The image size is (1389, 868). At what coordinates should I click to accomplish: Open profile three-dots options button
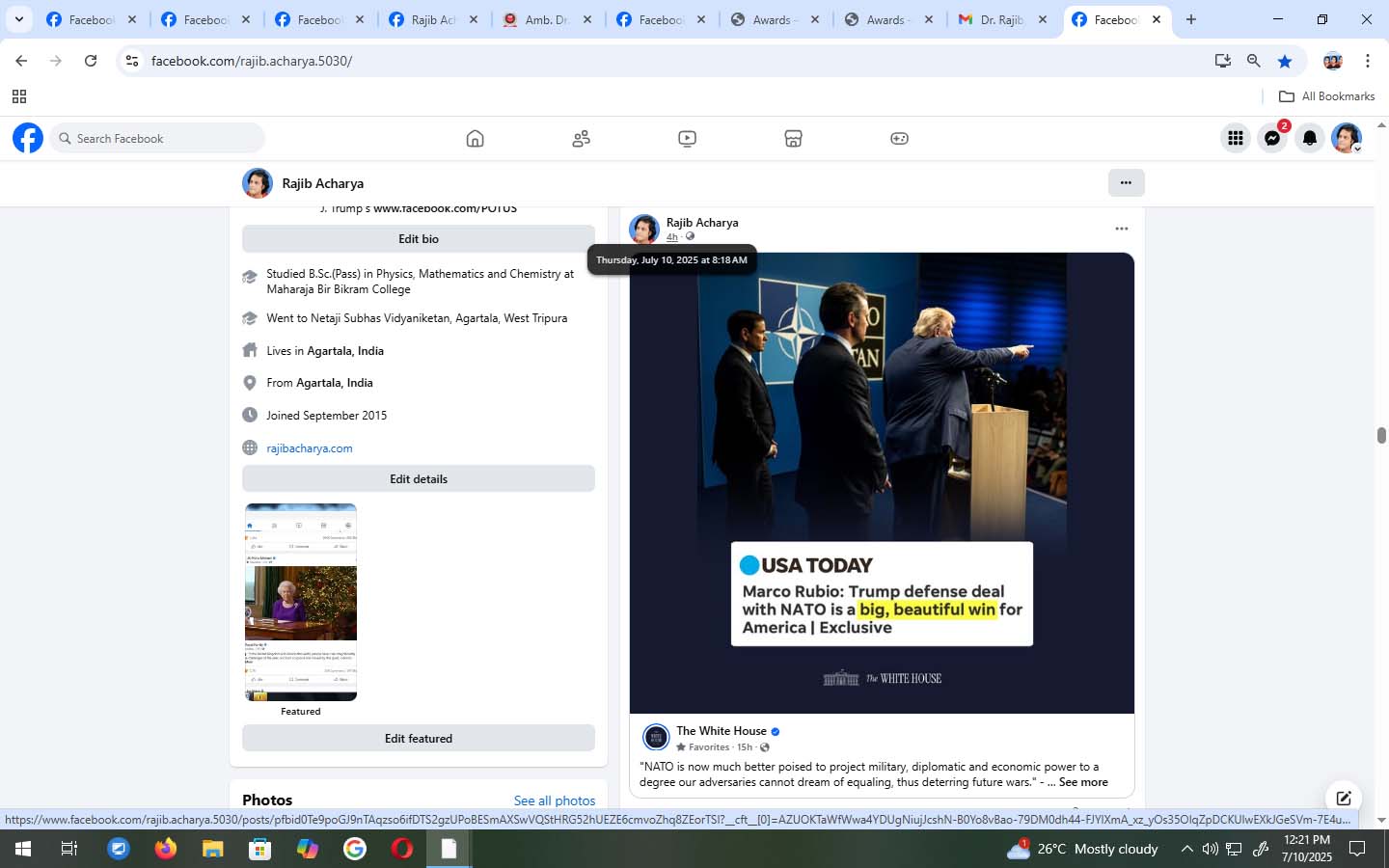point(1126,182)
